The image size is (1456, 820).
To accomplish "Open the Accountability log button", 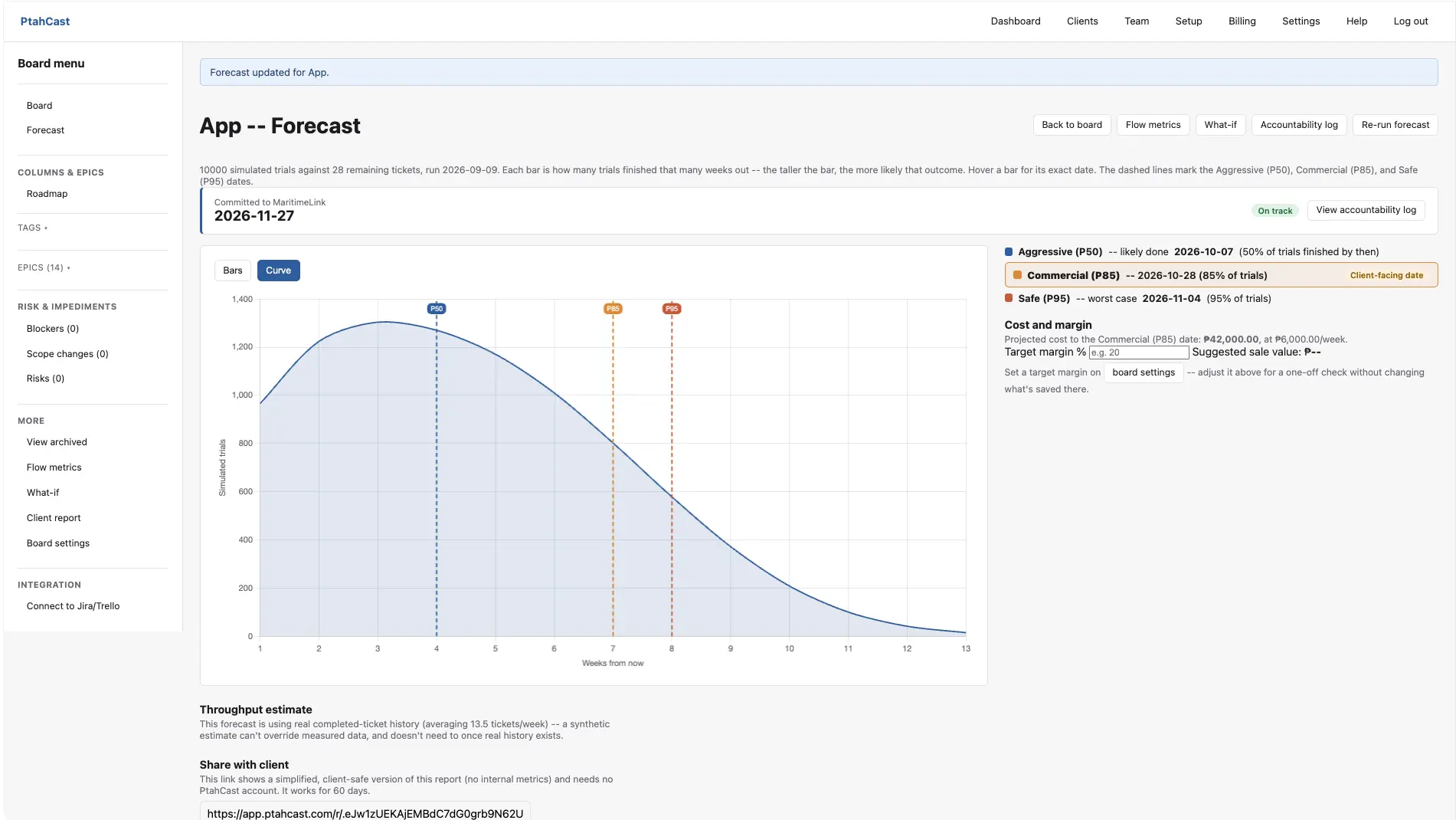I will point(1299,125).
